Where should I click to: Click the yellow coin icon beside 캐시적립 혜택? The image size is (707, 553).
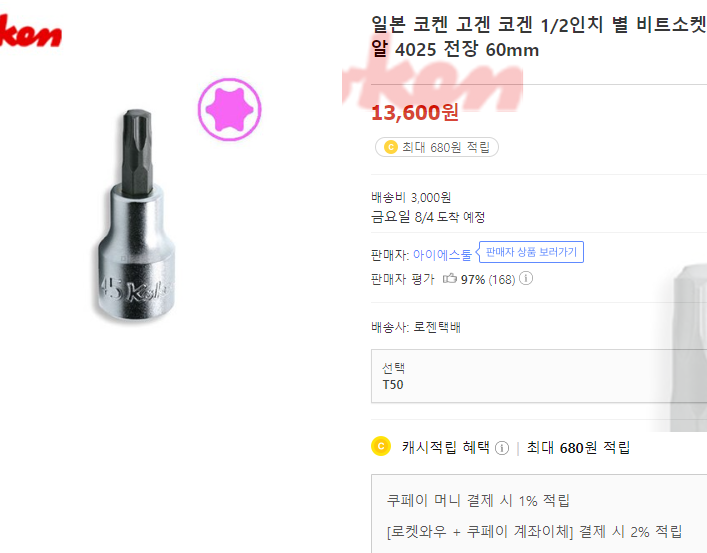pyautogui.click(x=380, y=446)
